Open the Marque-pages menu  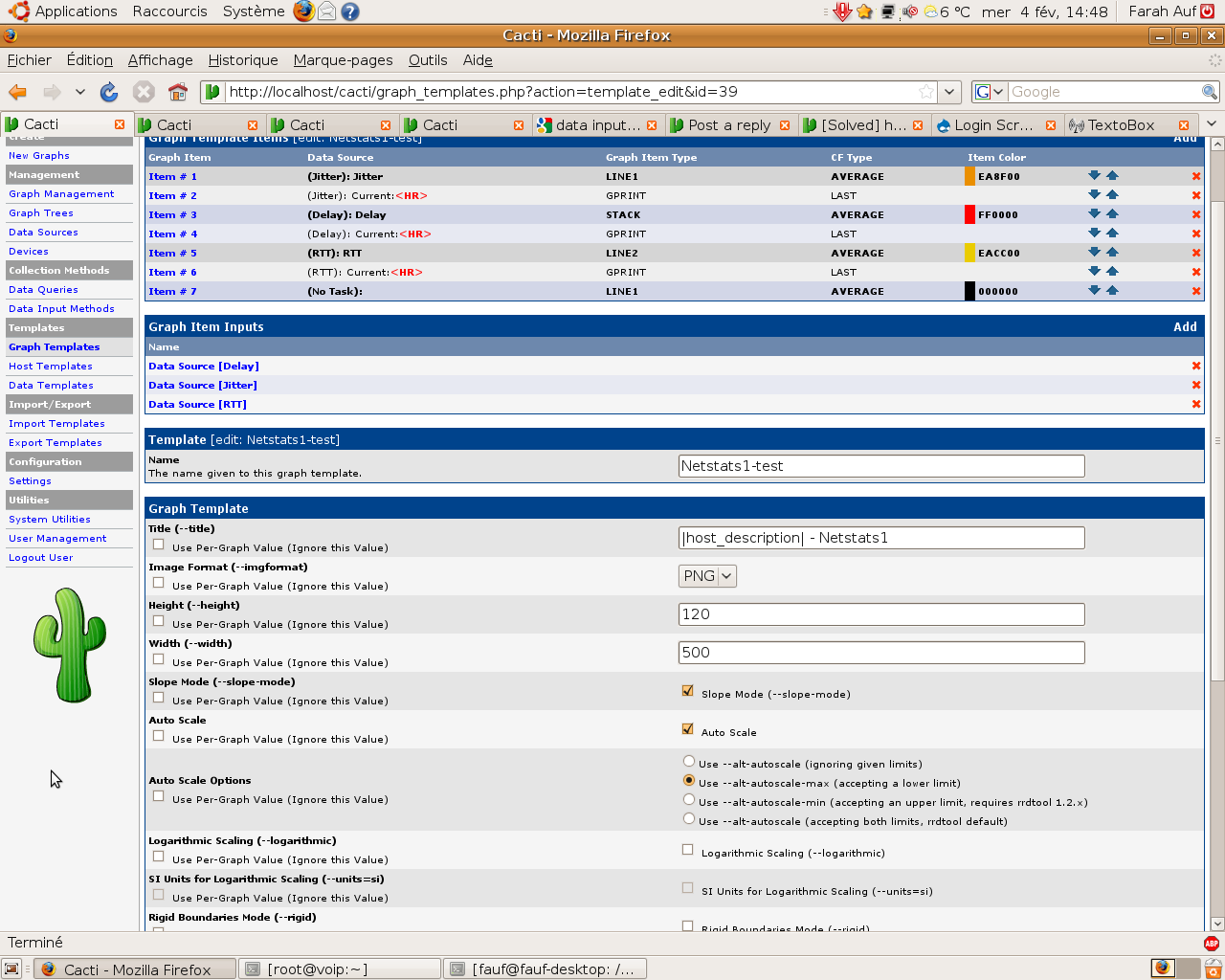coord(343,60)
